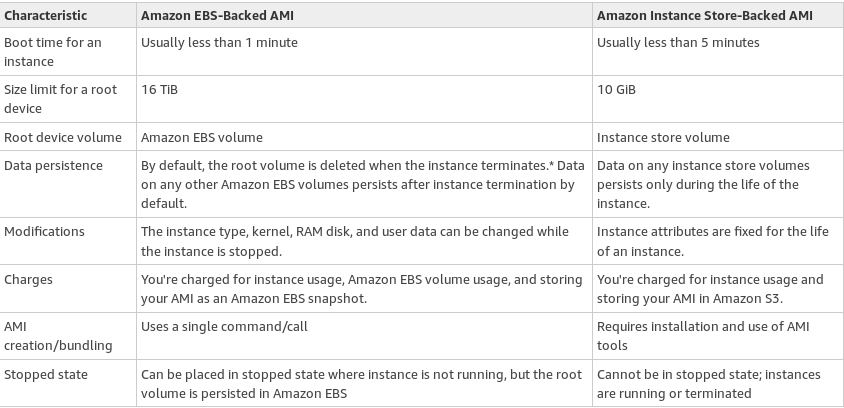Select the "Data persistence" row label
Viewport: 844px width, 408px height.
click(53, 165)
